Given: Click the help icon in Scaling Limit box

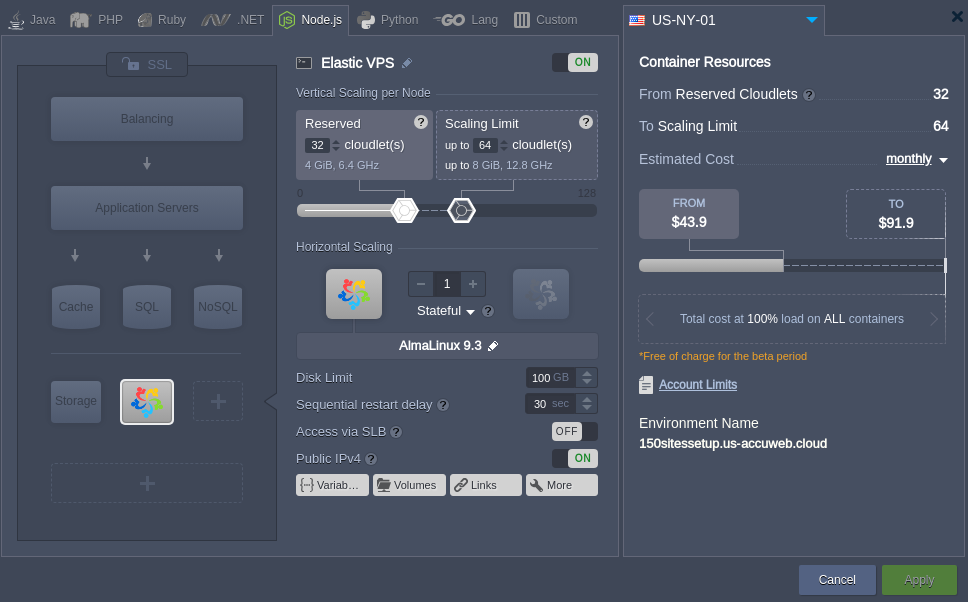Looking at the screenshot, I should (586, 122).
